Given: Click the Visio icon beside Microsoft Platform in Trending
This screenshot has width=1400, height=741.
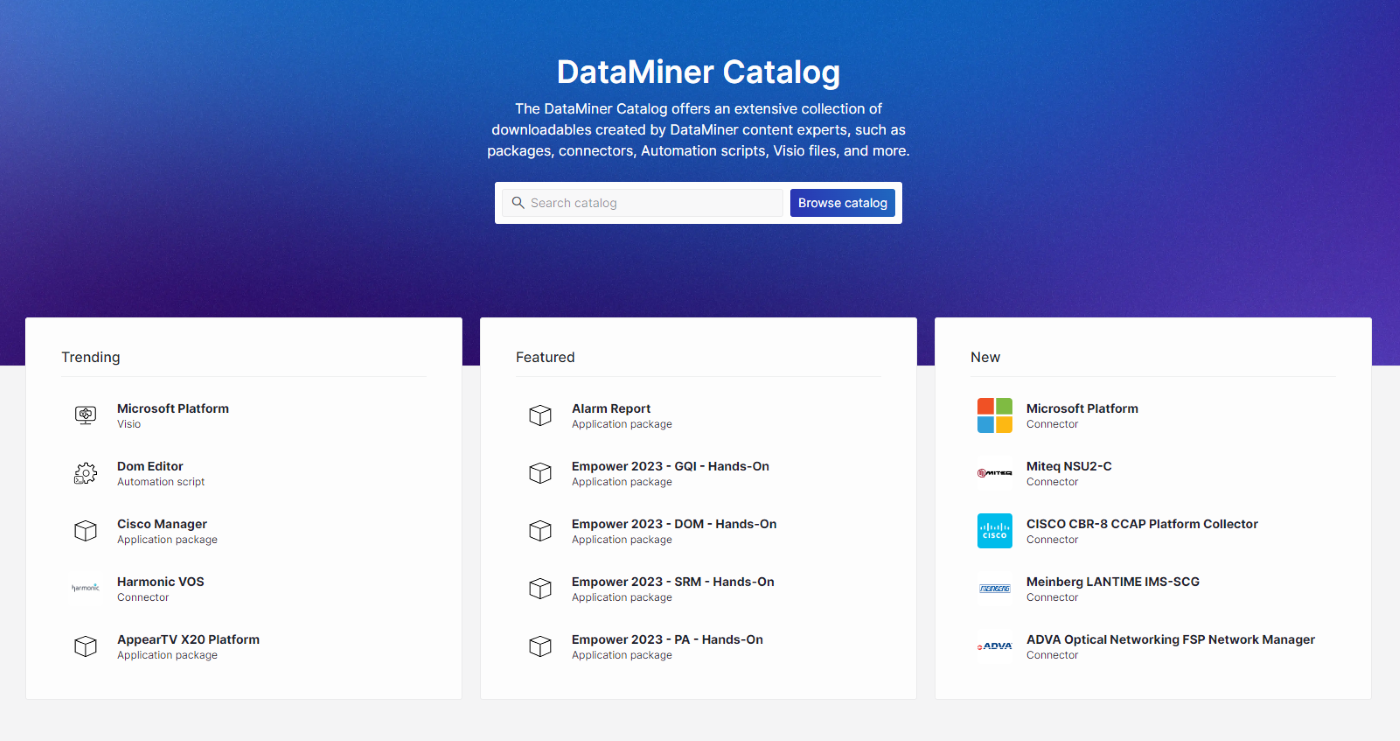Looking at the screenshot, I should 86,415.
